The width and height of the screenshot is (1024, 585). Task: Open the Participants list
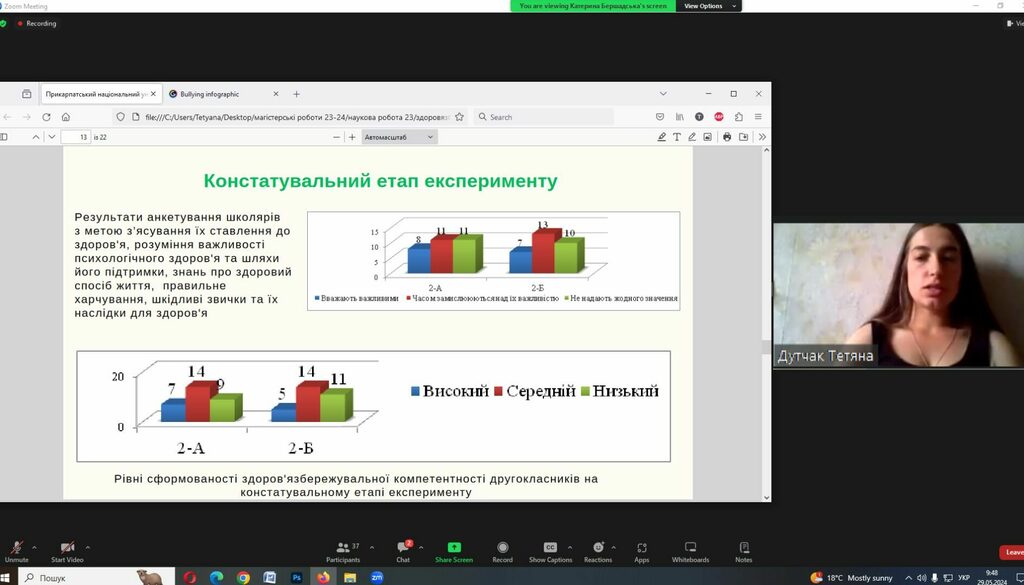click(x=341, y=548)
